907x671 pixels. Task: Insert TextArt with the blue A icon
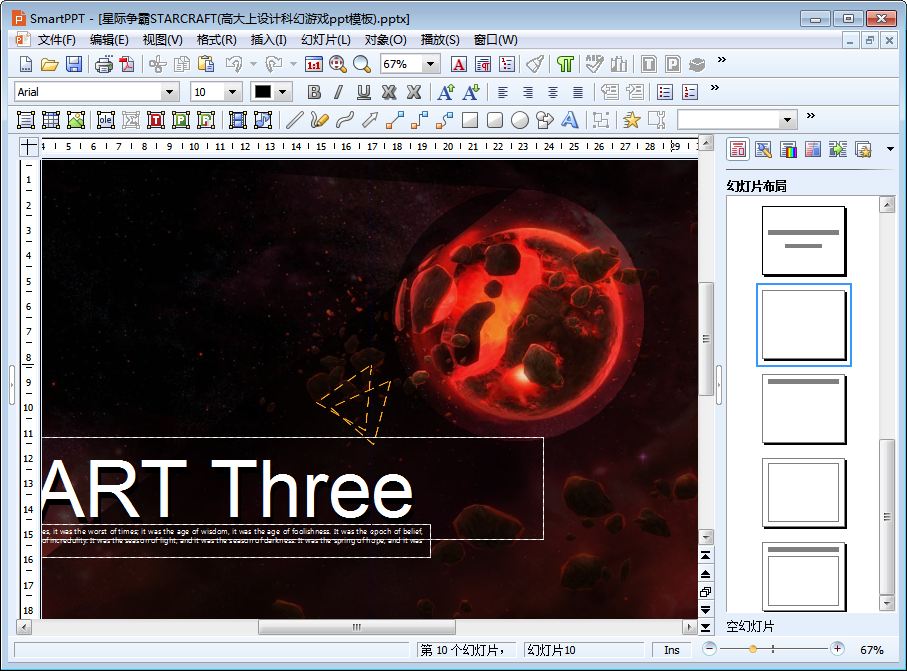pos(570,120)
